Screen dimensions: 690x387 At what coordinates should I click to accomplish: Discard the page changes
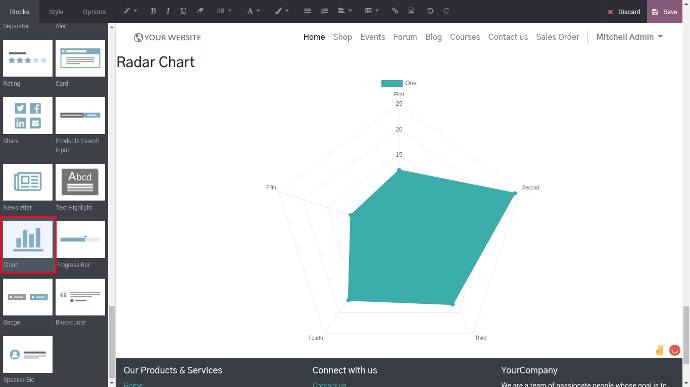624,11
